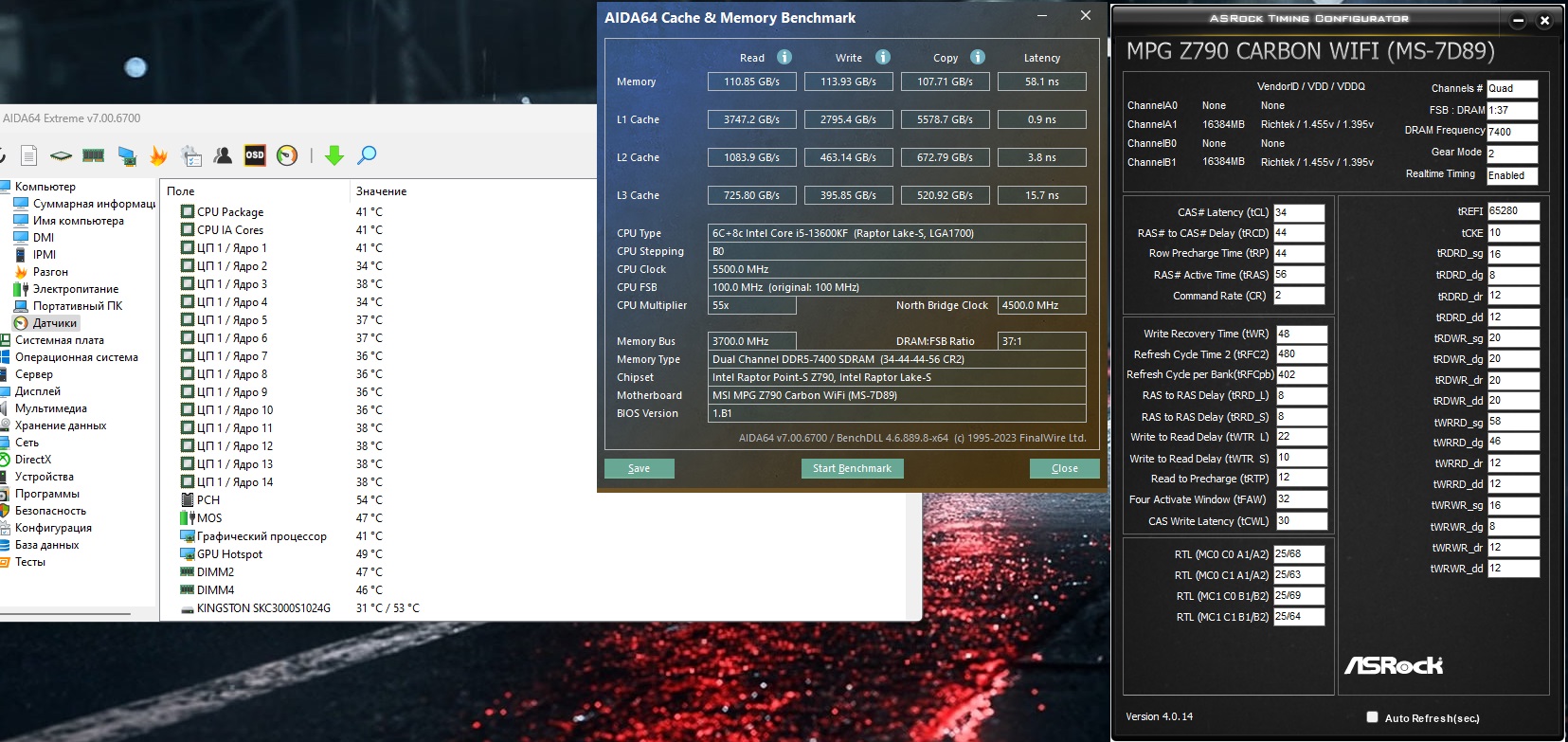Screen dimensions: 1568x742
Task: Open Электропитание in the tree
Action: (76, 289)
